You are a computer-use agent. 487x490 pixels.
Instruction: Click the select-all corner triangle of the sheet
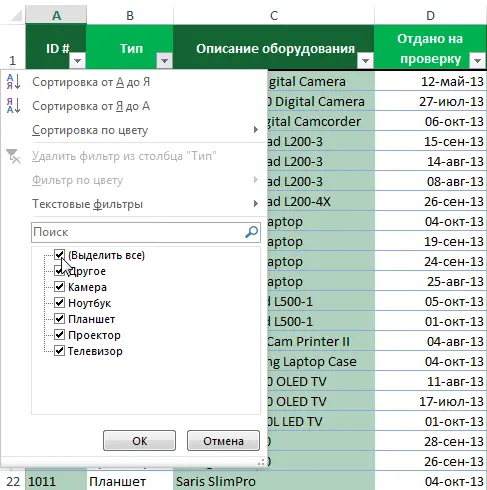(16, 15)
